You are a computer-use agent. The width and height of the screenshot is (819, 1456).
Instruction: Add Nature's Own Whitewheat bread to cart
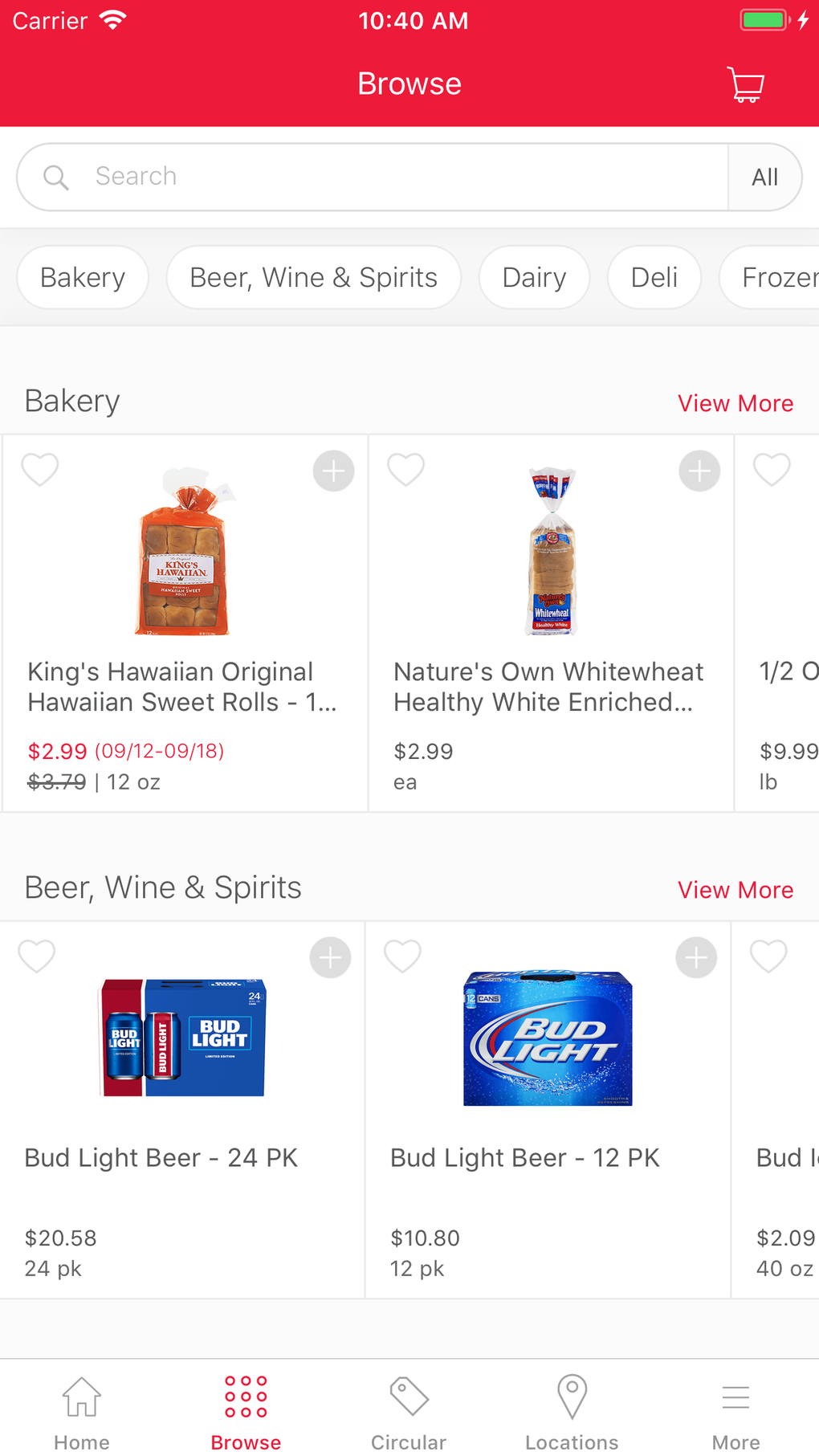pos(699,471)
